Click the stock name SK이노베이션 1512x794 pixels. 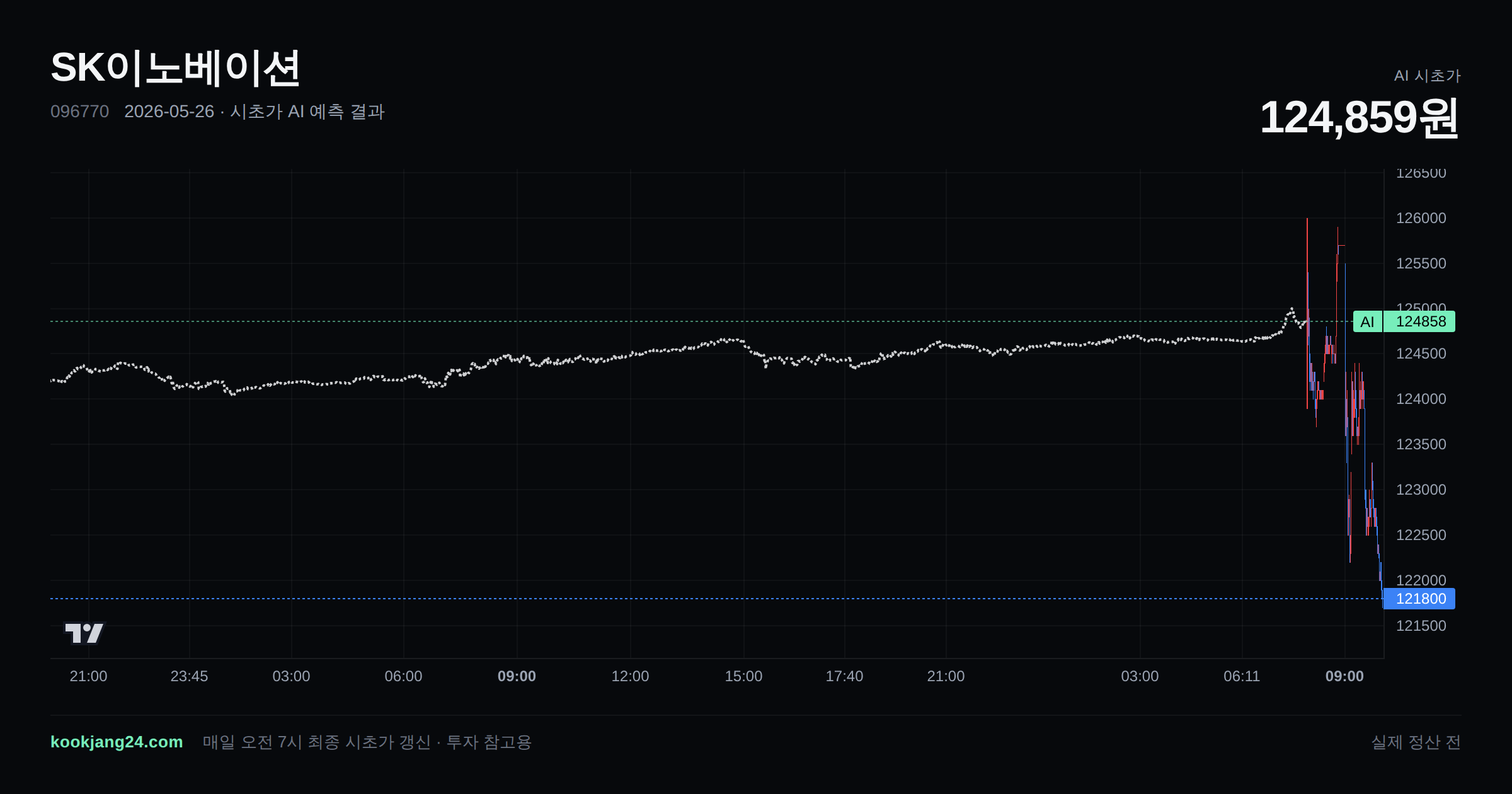click(x=175, y=67)
